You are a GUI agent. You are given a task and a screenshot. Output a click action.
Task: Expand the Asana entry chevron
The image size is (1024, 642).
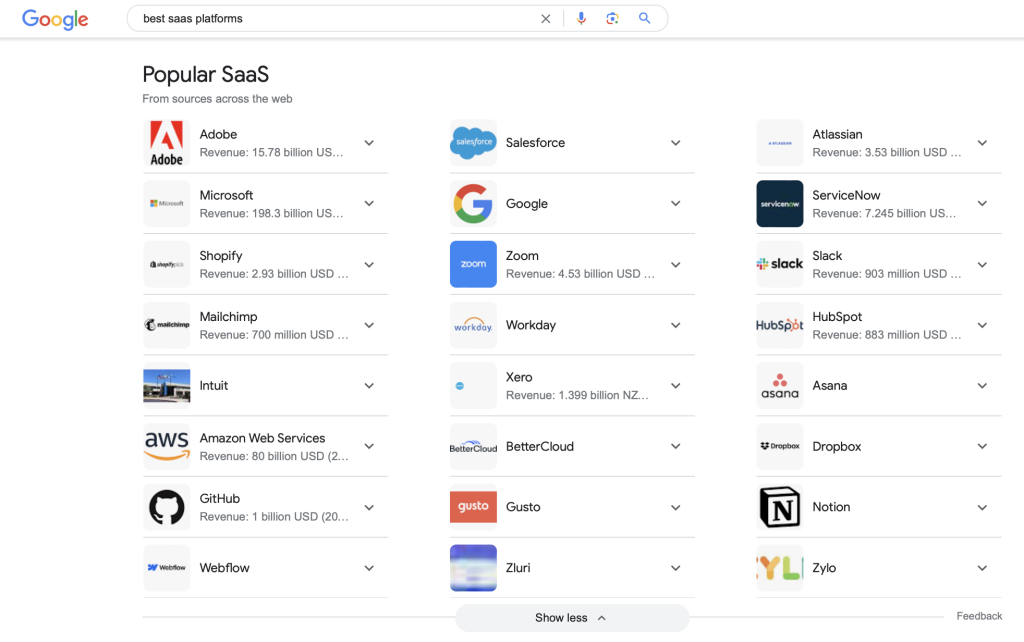click(982, 386)
